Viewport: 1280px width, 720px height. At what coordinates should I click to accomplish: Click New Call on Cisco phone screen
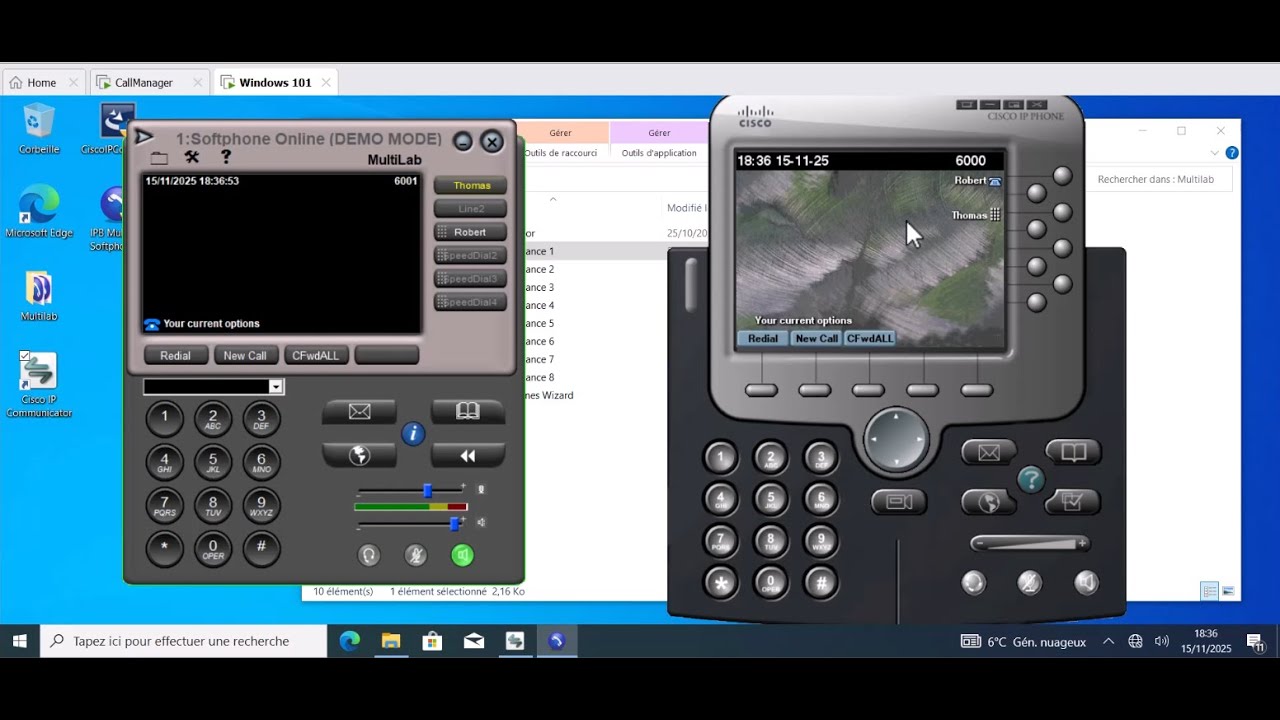(816, 339)
